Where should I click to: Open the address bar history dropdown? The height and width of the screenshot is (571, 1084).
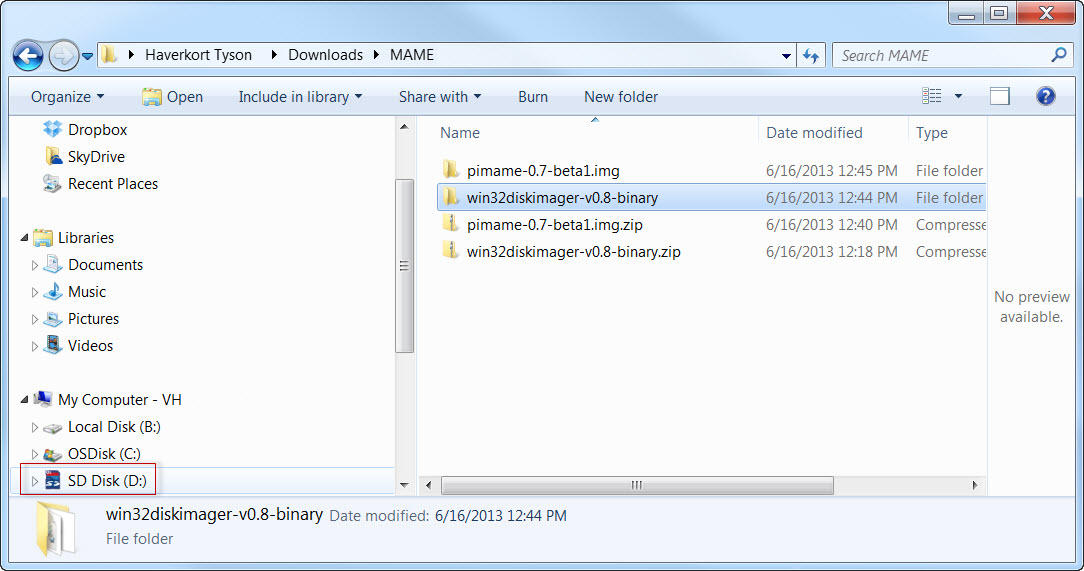(x=786, y=56)
